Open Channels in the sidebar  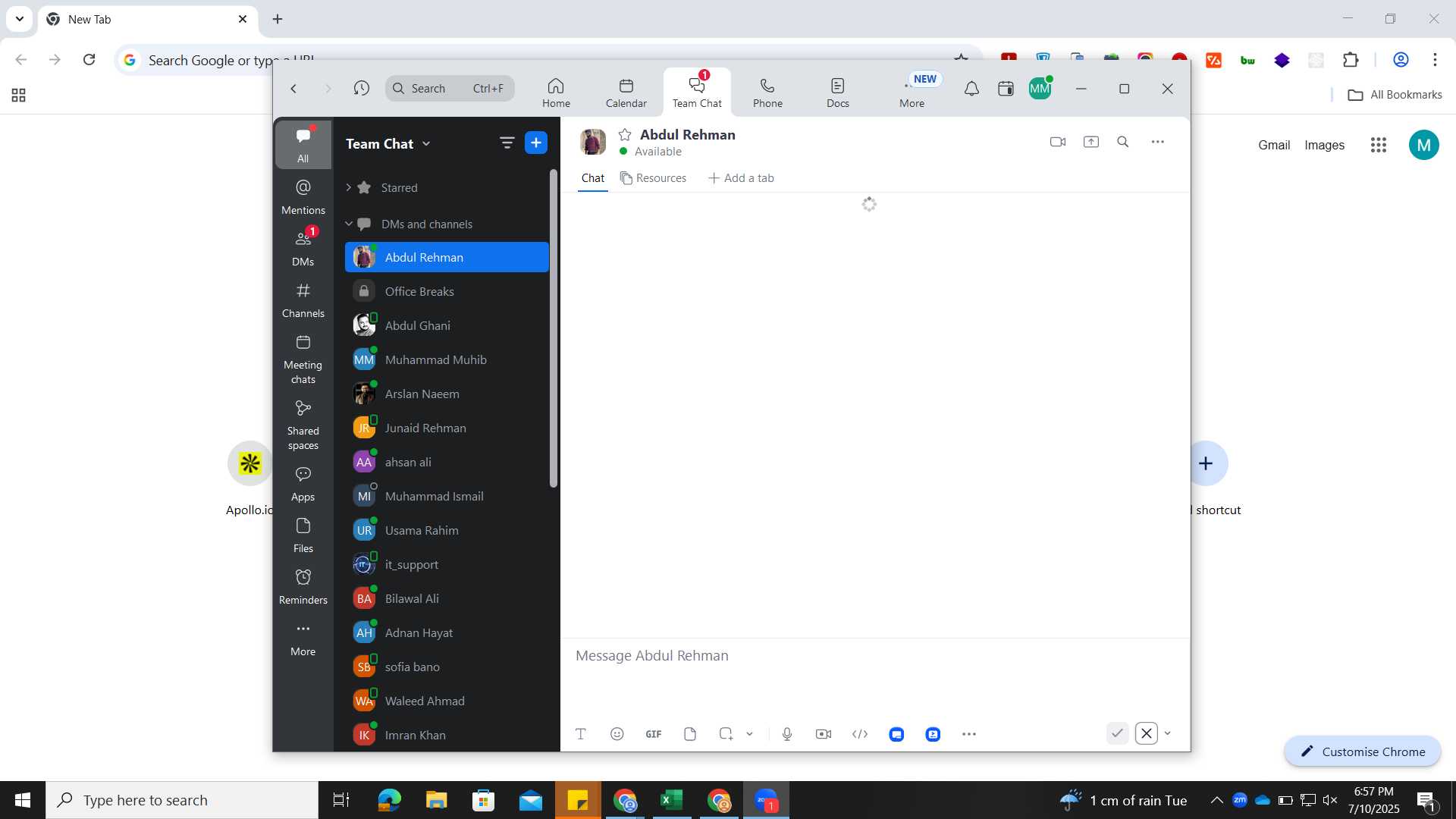tap(303, 300)
